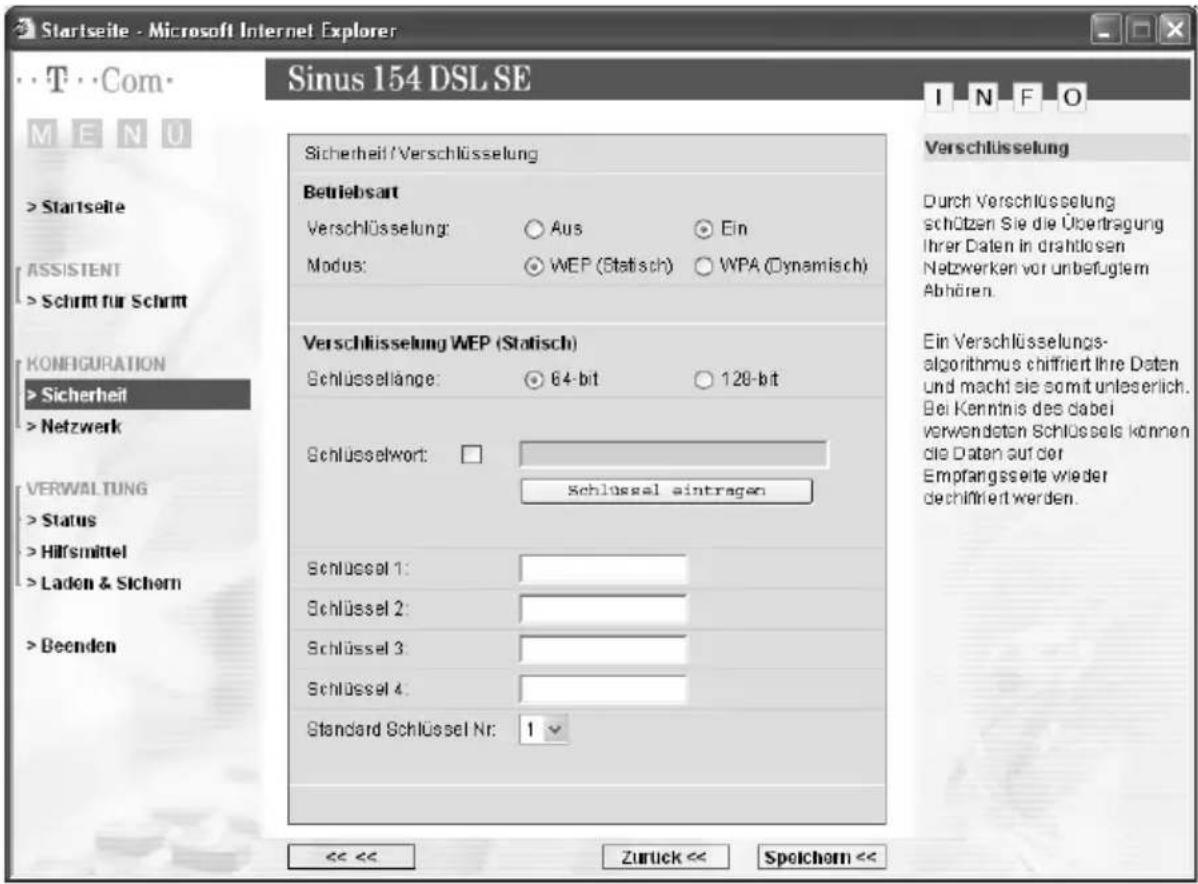Select 64-bit Schlüssellänge
This screenshot has width=1198, height=884.
(x=534, y=380)
